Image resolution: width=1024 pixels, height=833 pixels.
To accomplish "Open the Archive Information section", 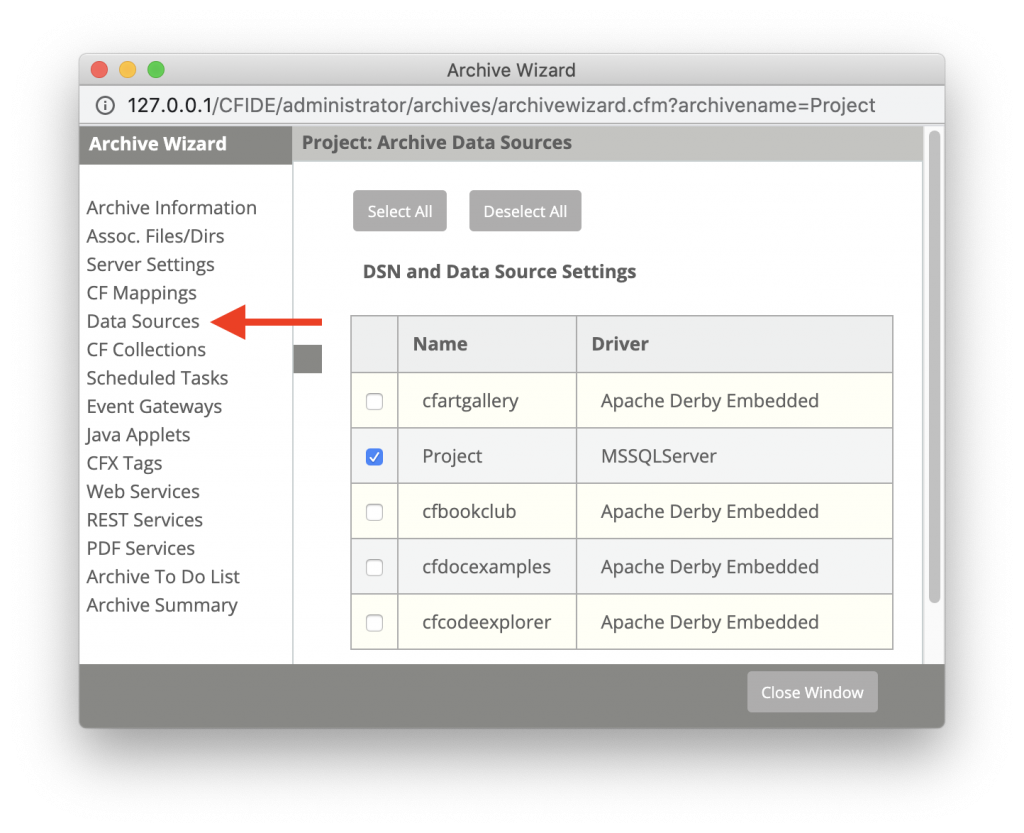I will click(171, 208).
